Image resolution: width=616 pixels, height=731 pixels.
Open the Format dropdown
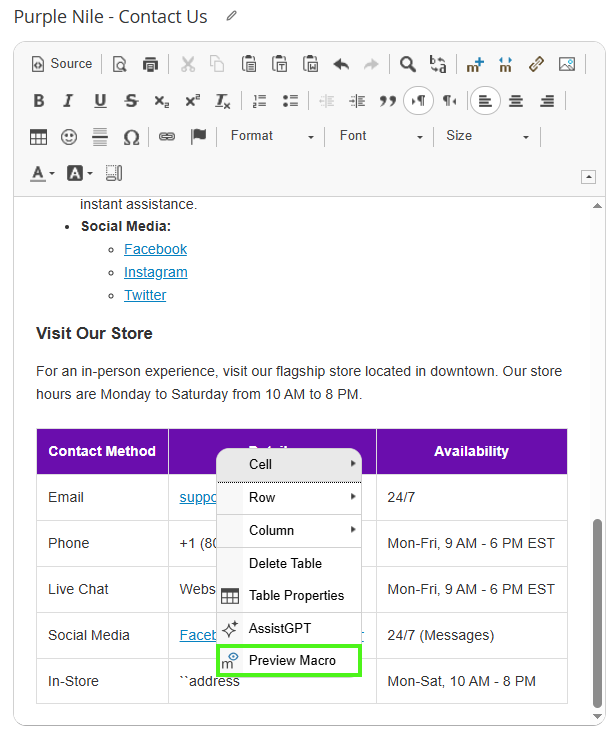271,136
